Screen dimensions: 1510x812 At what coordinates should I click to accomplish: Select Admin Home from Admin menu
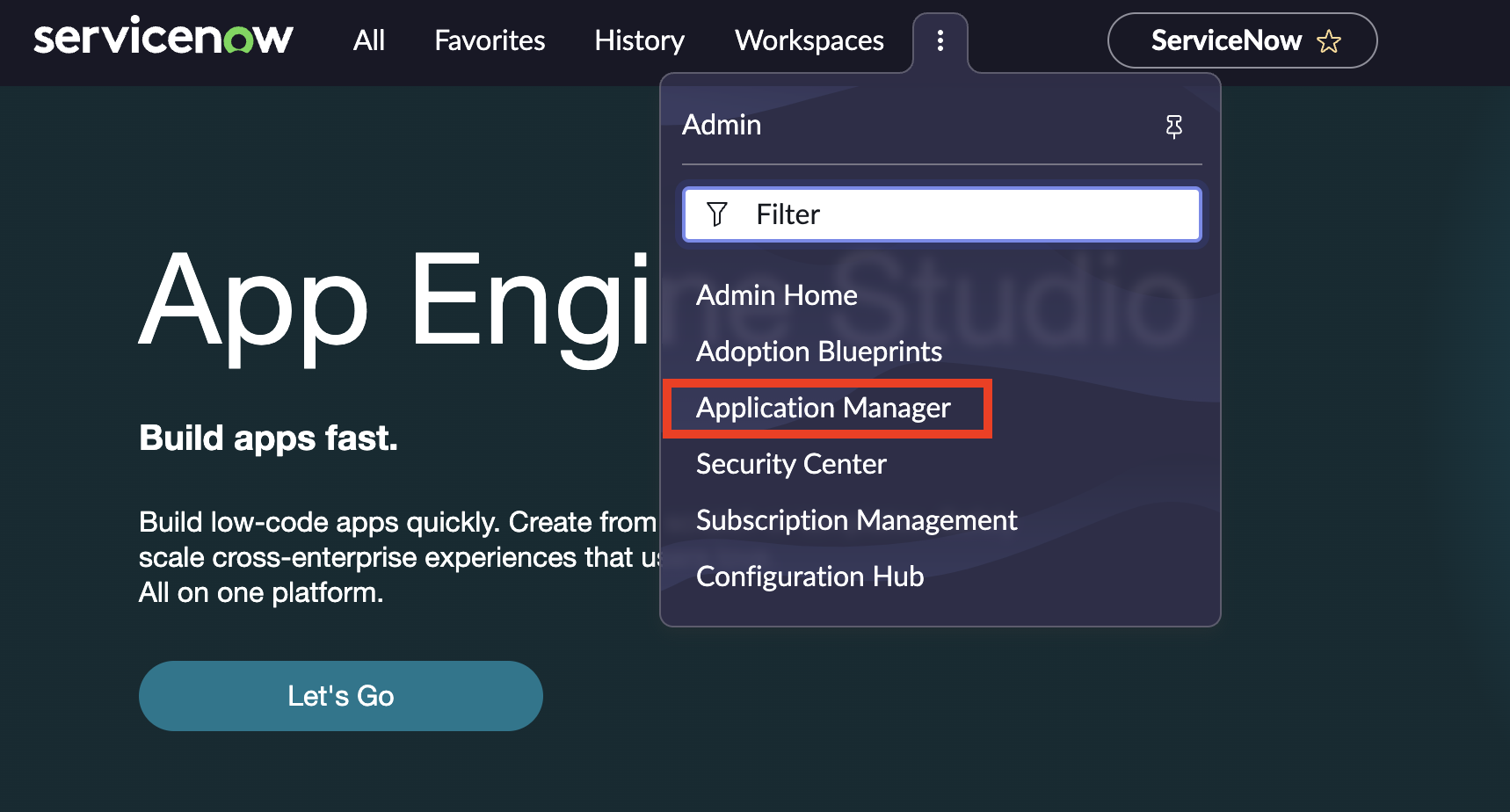pos(777,295)
